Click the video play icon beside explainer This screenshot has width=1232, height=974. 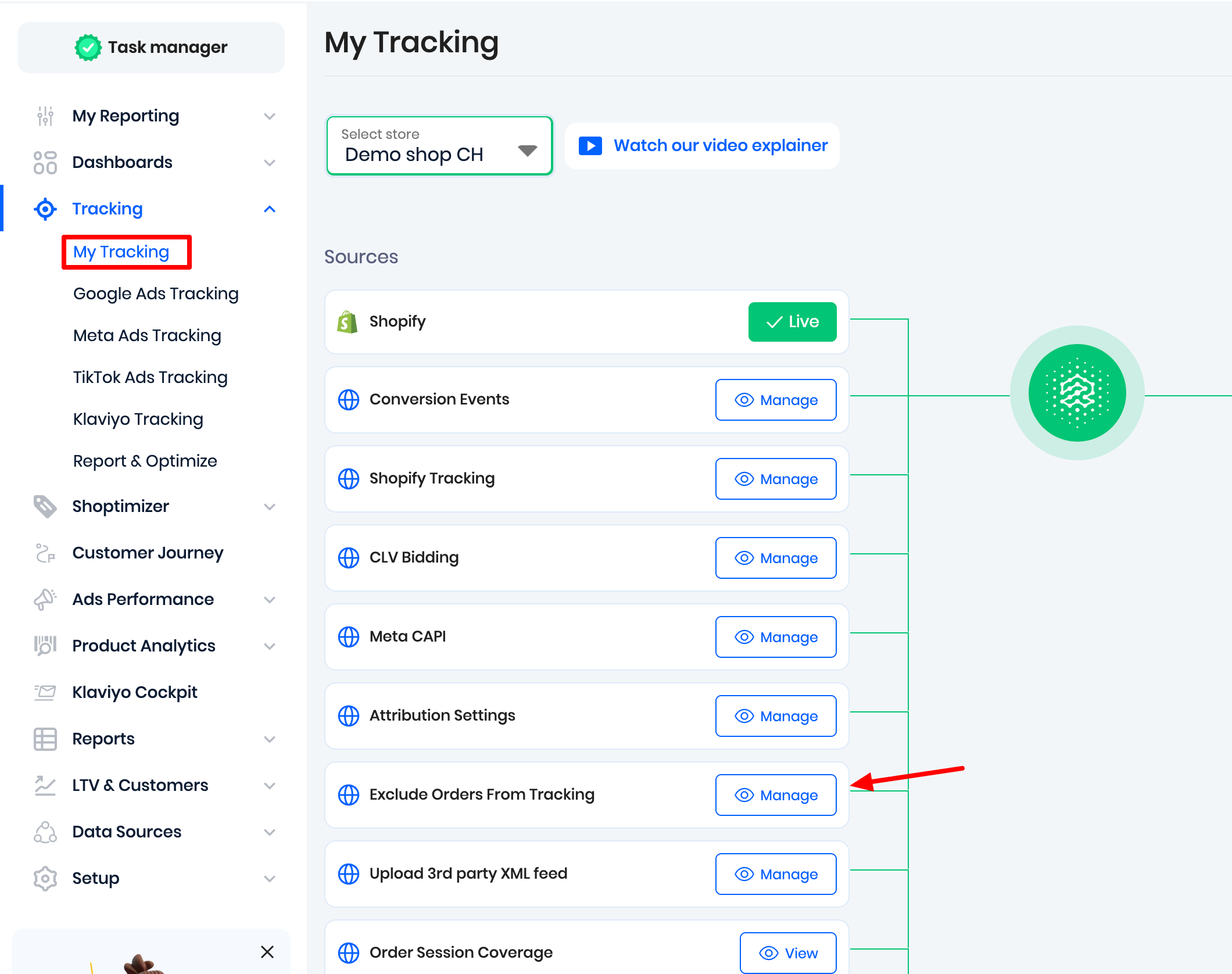pyautogui.click(x=590, y=146)
